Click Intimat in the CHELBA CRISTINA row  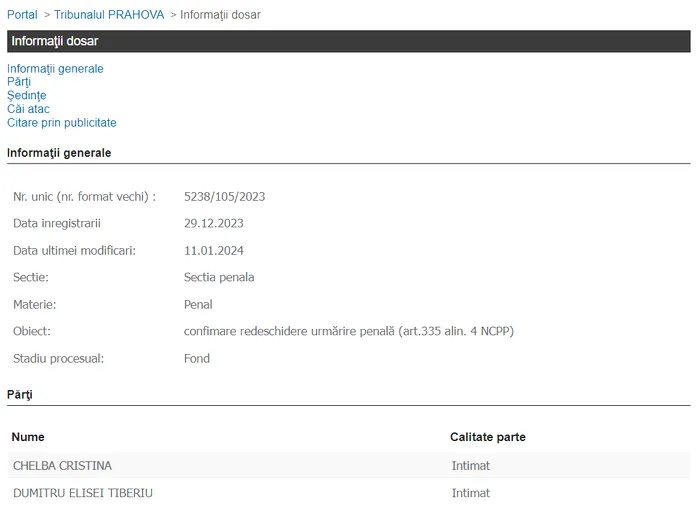[470, 466]
